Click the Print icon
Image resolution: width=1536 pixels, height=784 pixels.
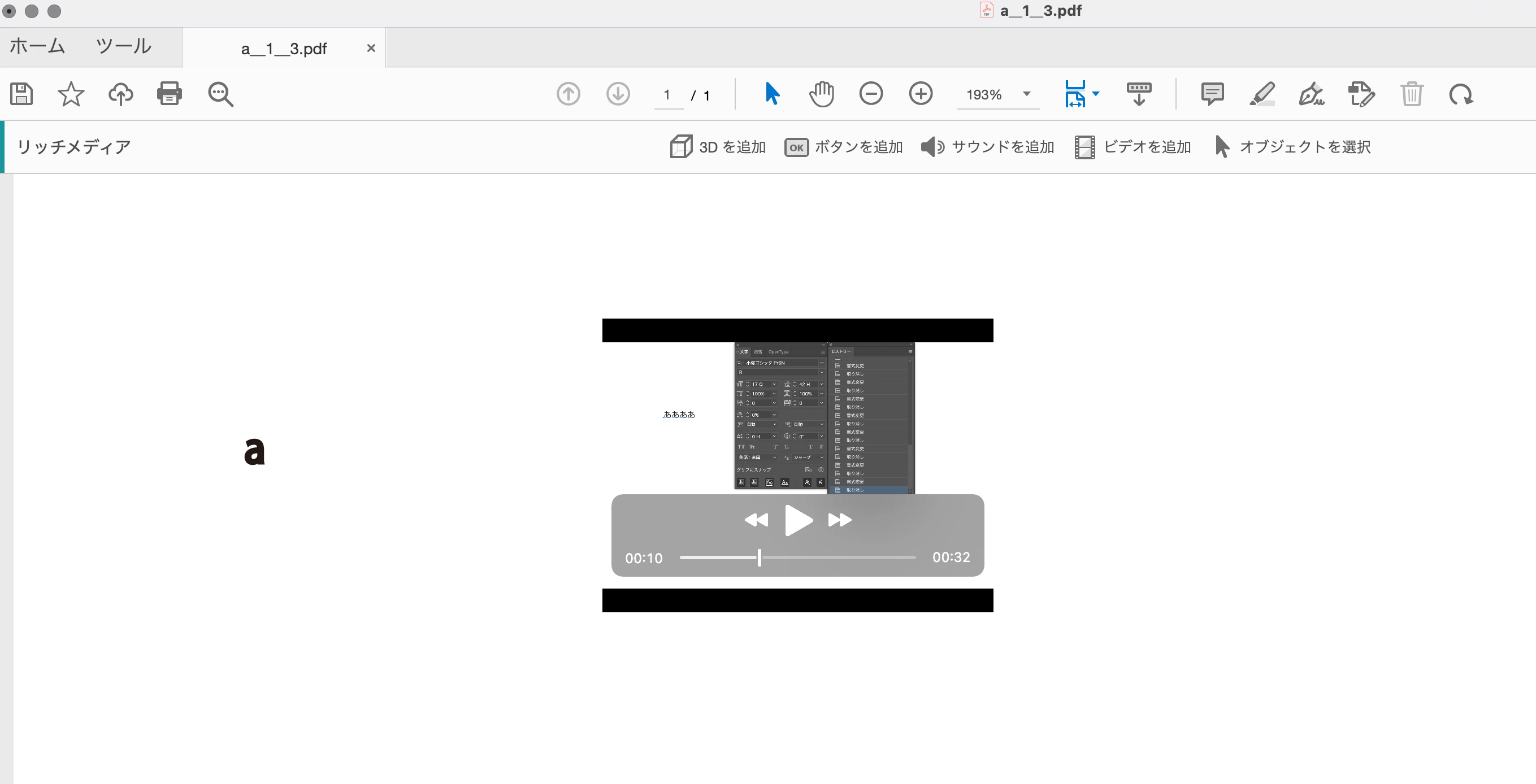[170, 94]
